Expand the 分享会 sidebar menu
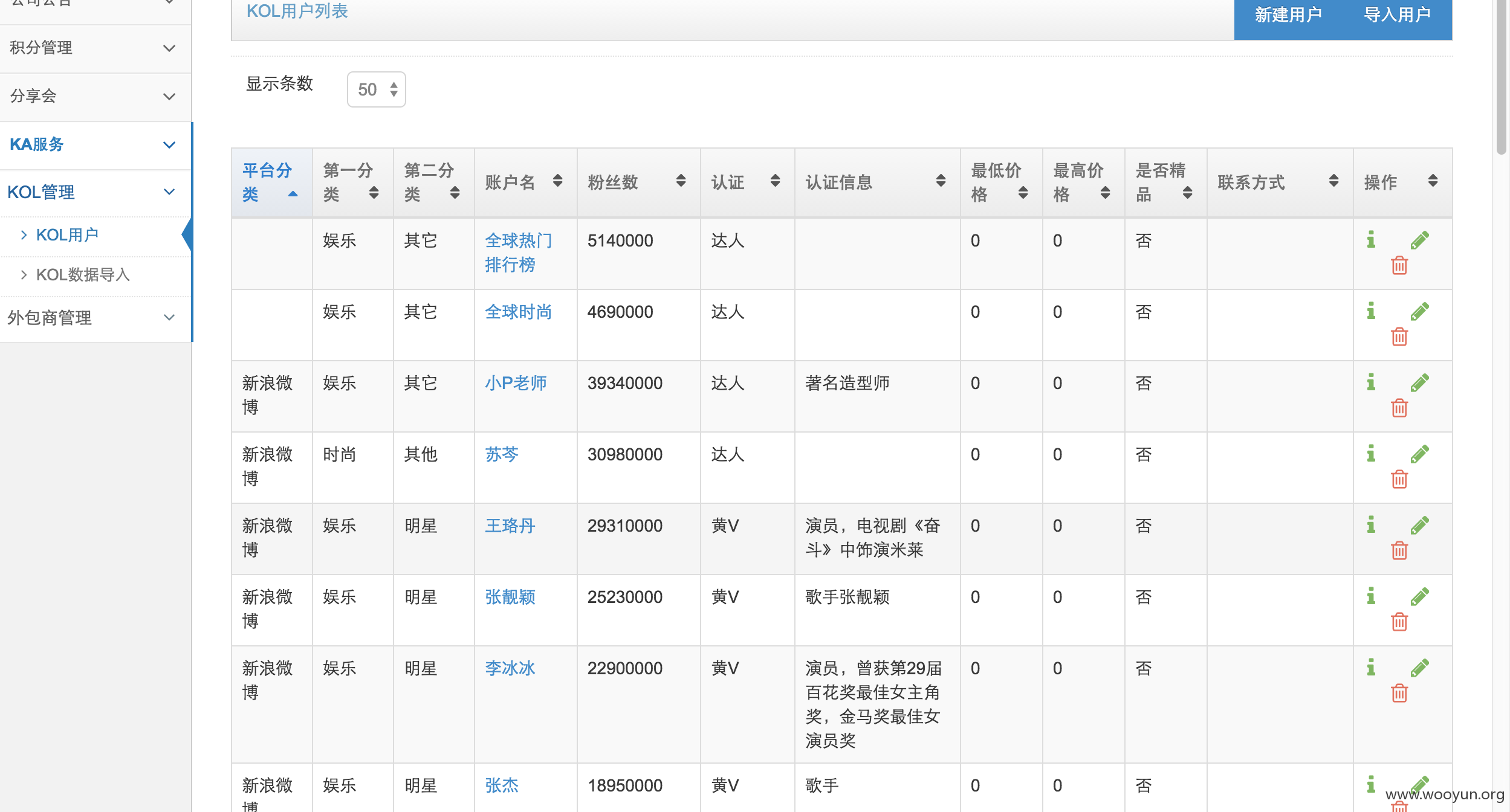 (96, 96)
